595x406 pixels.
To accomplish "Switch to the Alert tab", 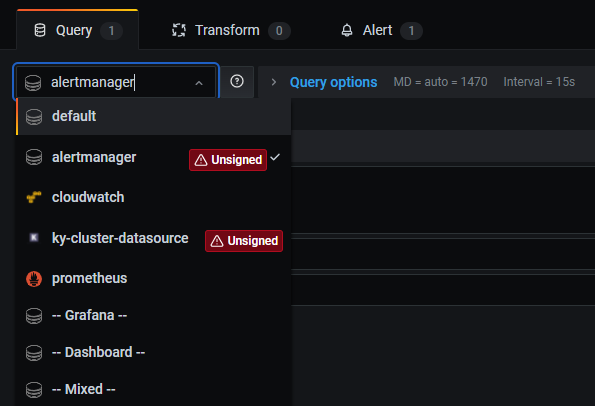I will click(x=381, y=30).
